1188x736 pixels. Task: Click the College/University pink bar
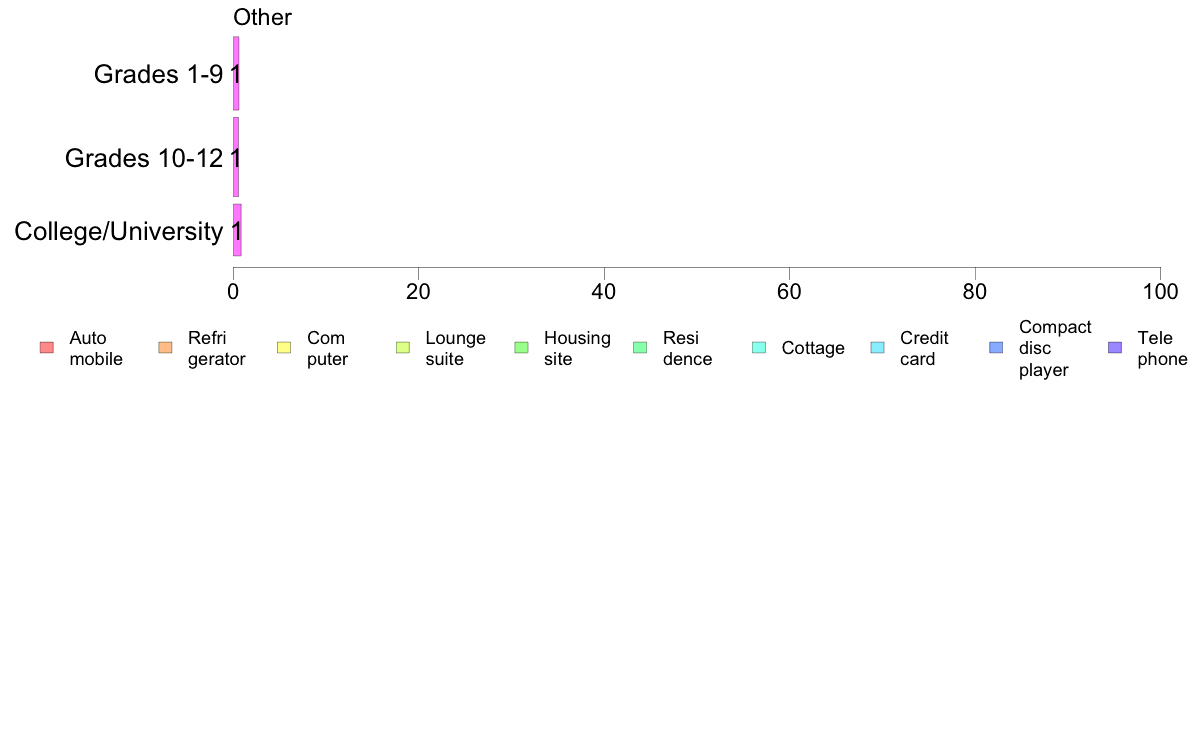[237, 230]
